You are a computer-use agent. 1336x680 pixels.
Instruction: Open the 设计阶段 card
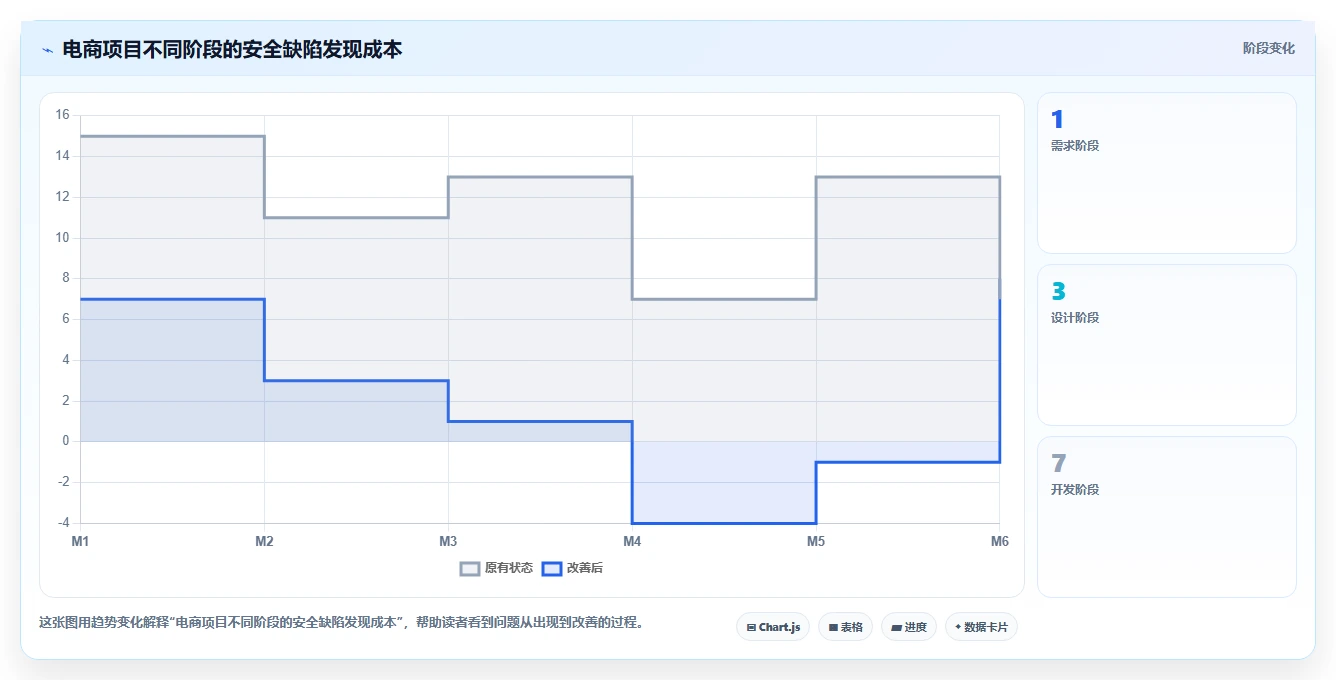pos(1167,345)
